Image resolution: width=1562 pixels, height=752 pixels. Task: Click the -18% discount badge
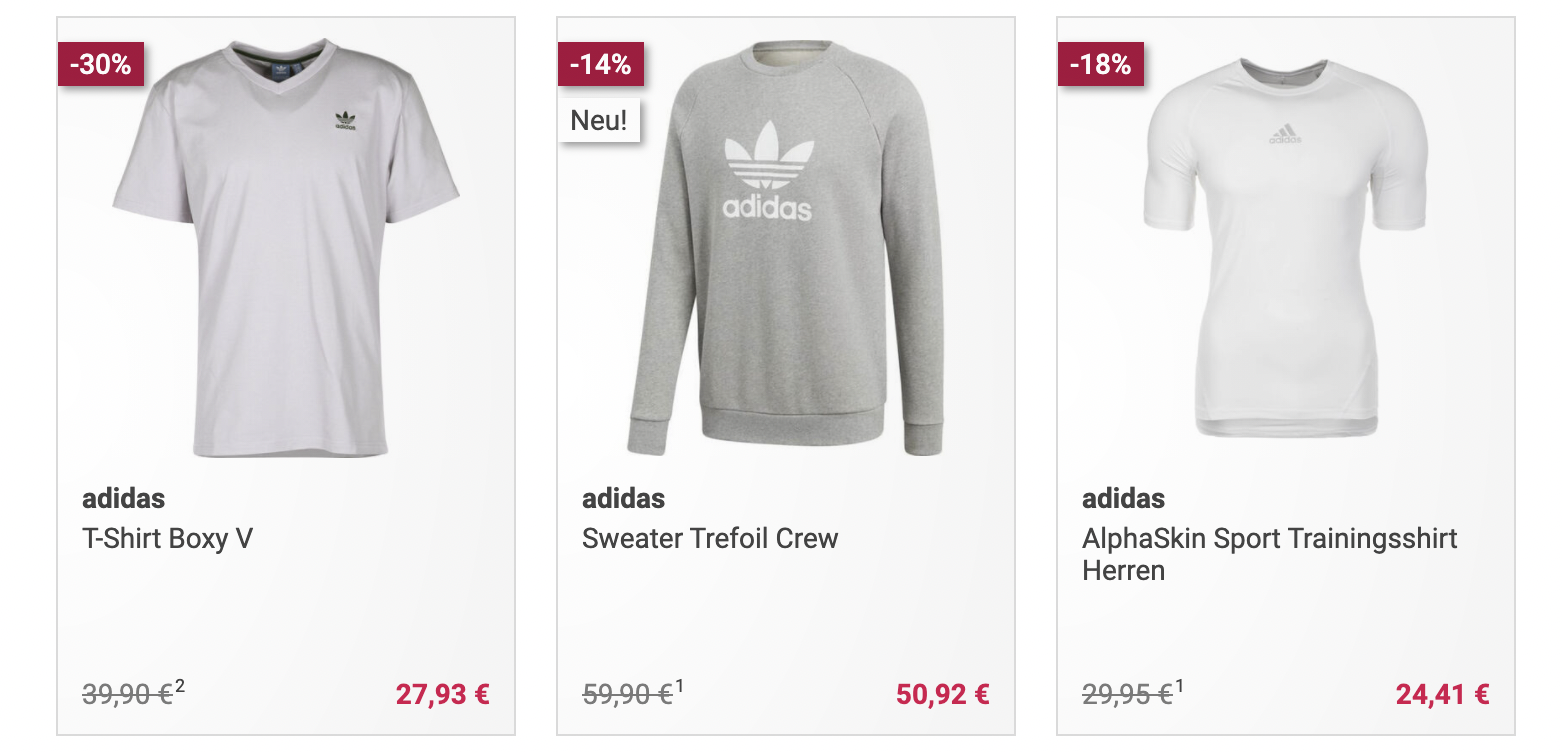point(1101,65)
